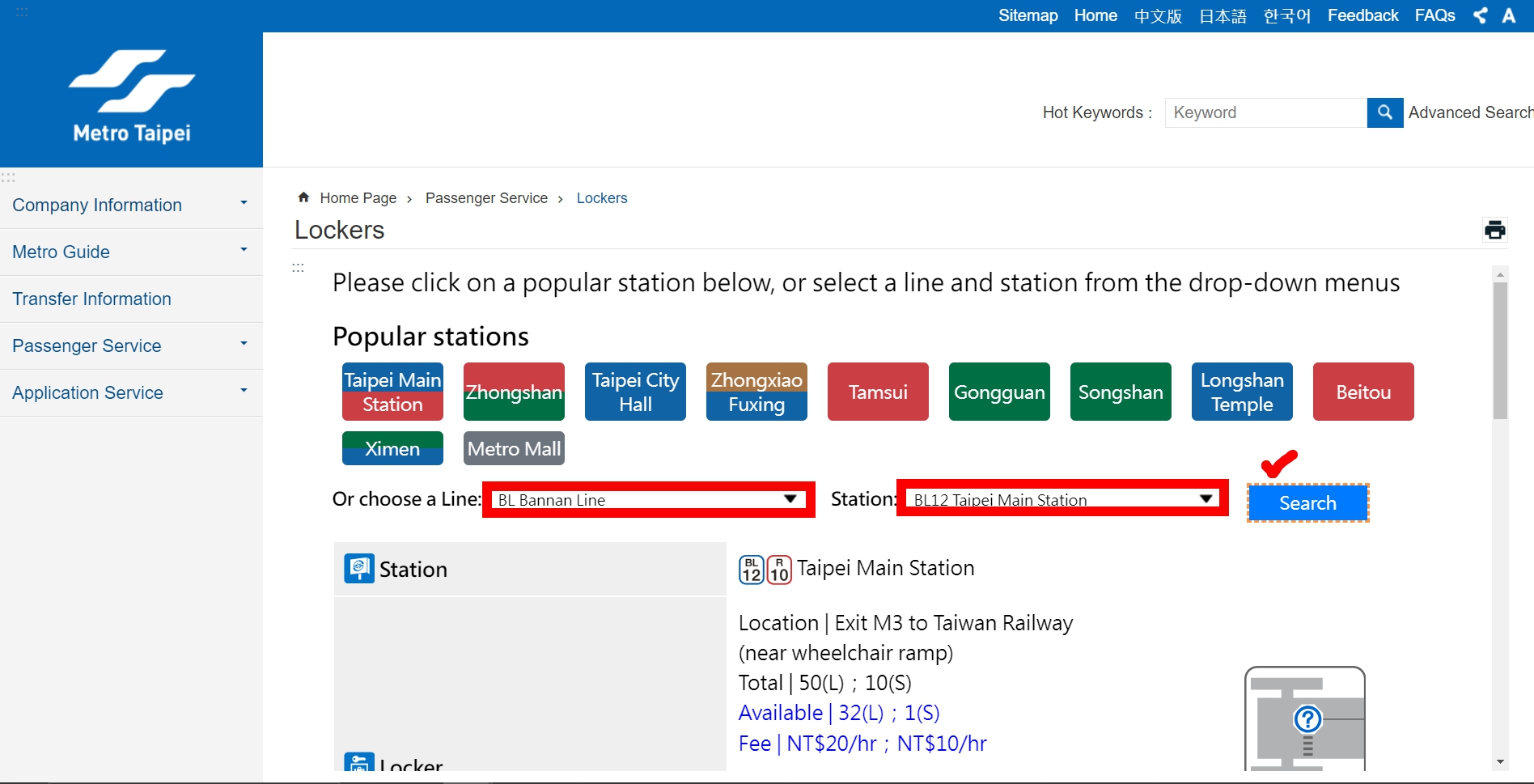Click Passenger Service breadcrumb
Viewport: 1534px width, 784px height.
click(x=486, y=198)
